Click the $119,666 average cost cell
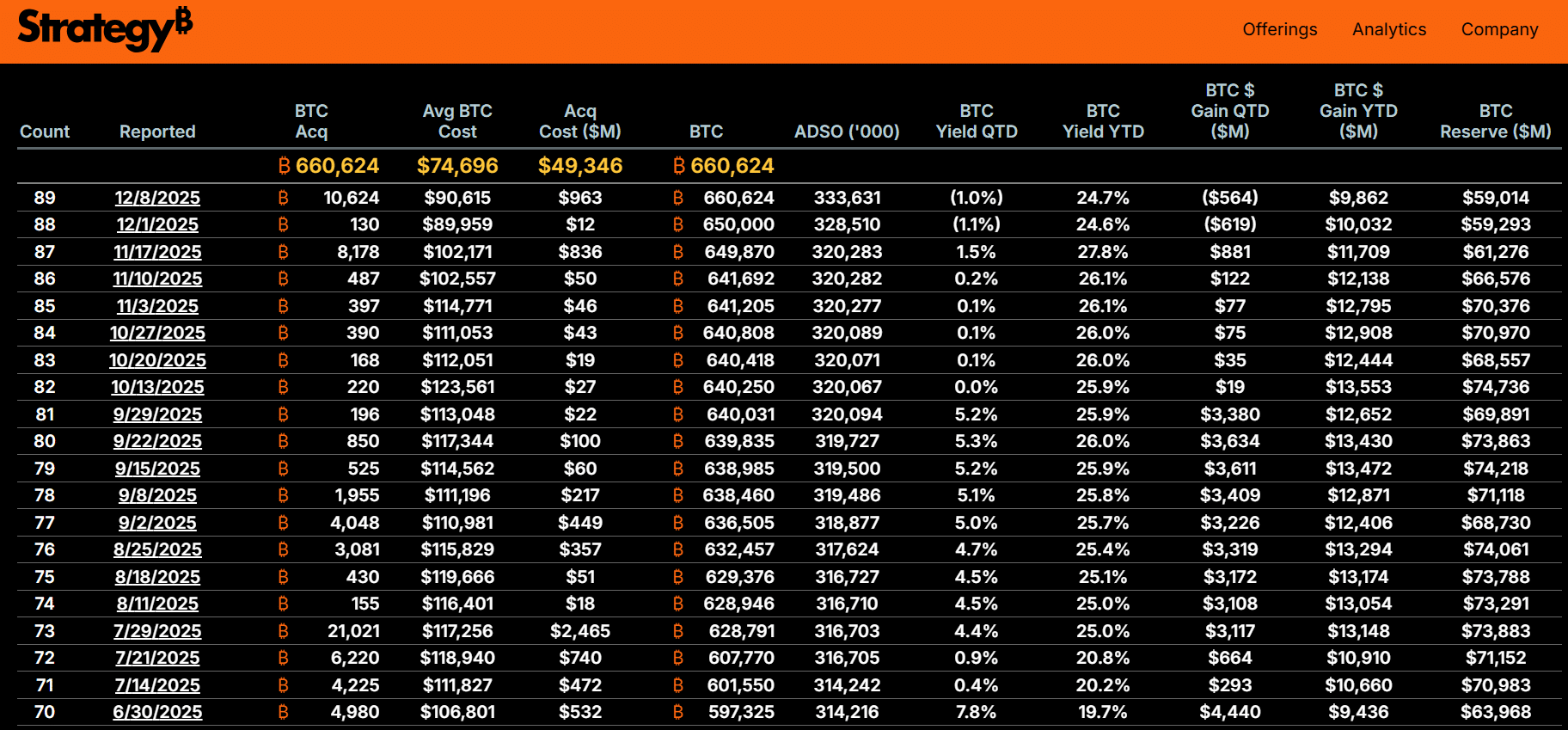 457,577
